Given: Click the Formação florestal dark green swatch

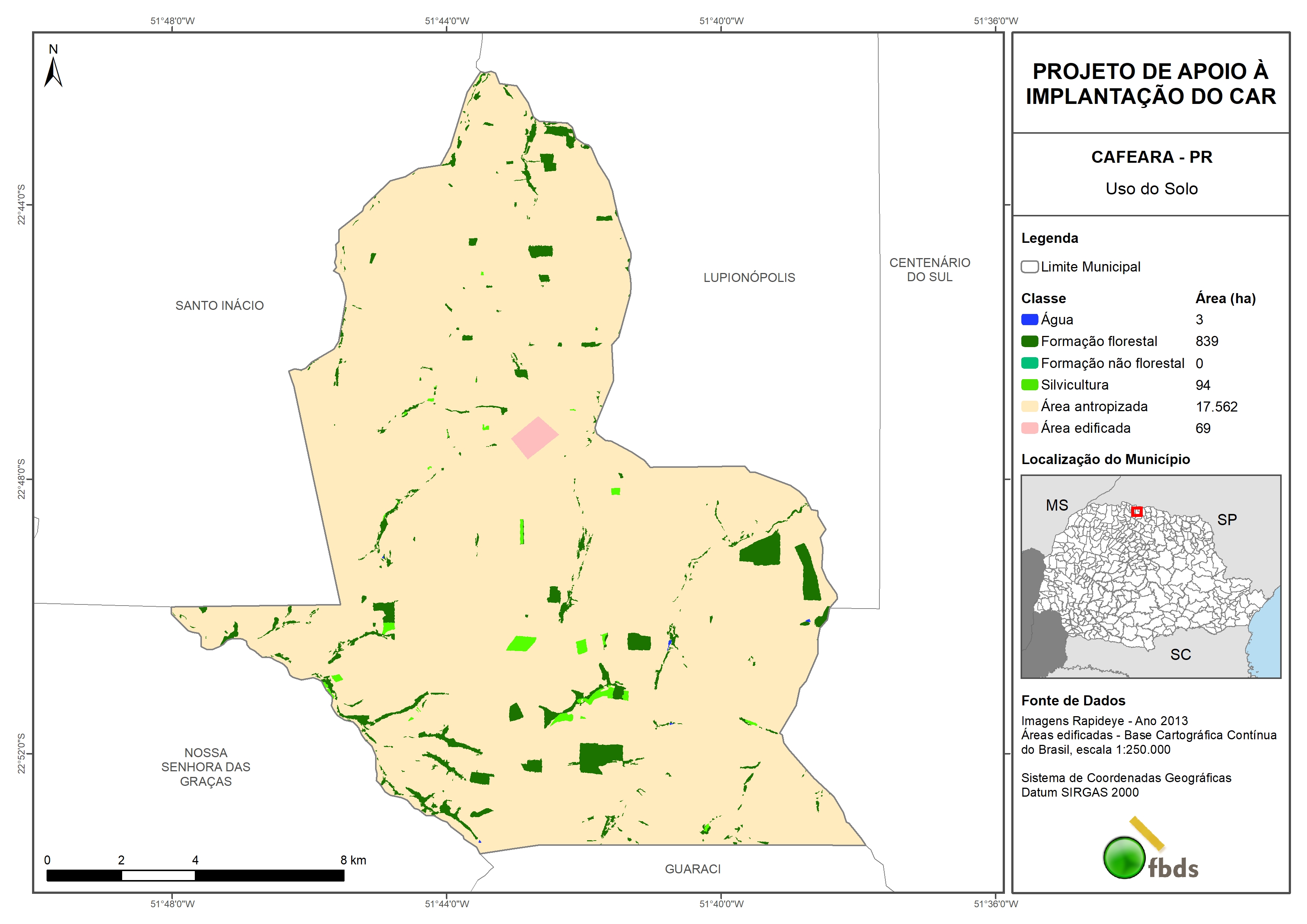Looking at the screenshot, I should point(1029,342).
